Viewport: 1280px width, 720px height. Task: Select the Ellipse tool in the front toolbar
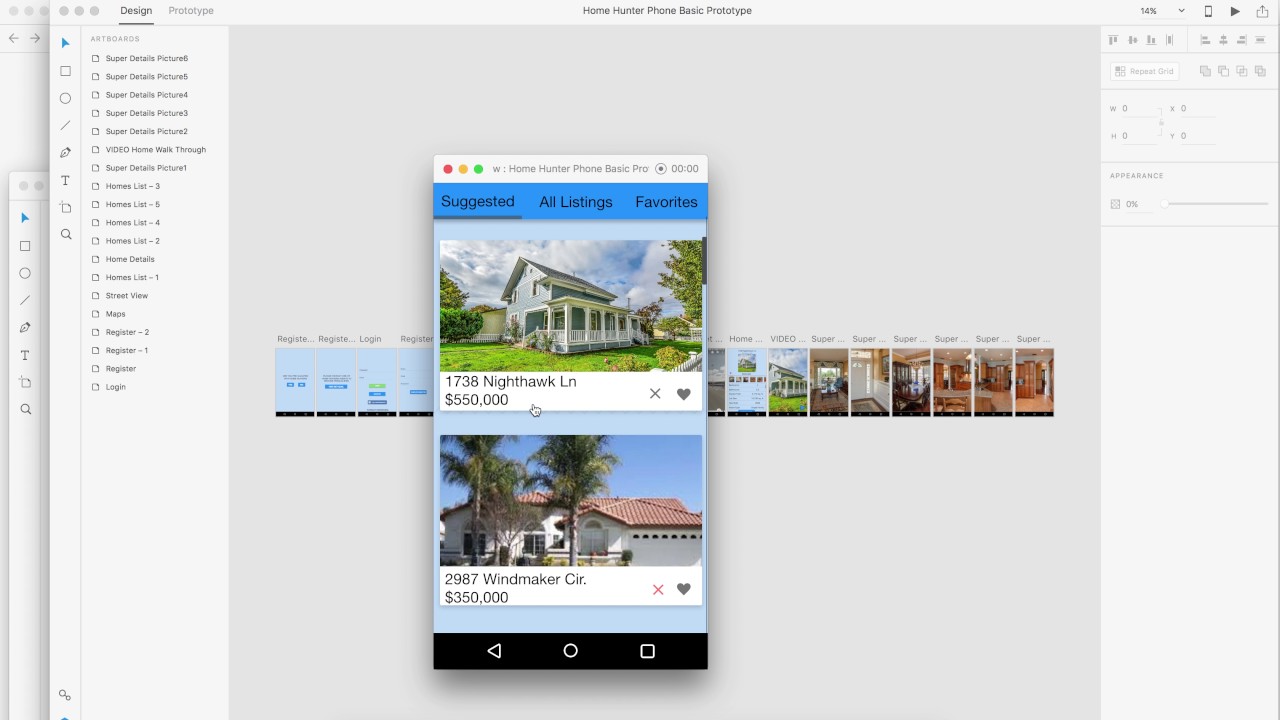[x=65, y=98]
